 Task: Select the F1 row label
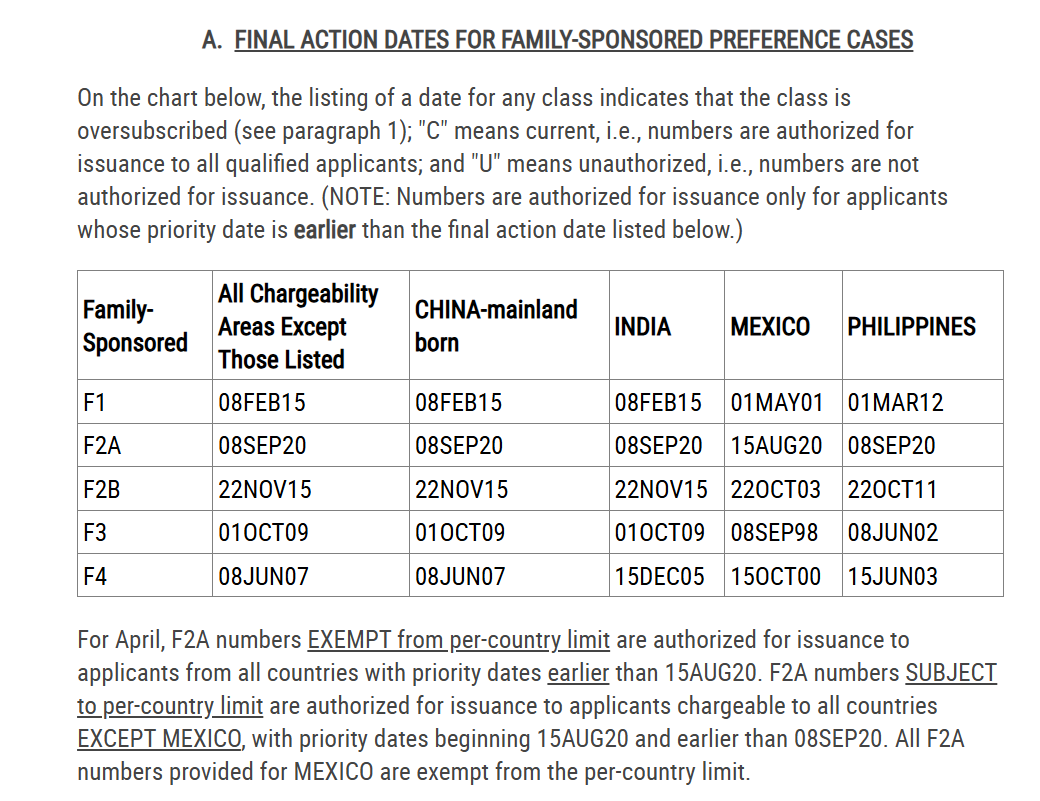click(94, 402)
